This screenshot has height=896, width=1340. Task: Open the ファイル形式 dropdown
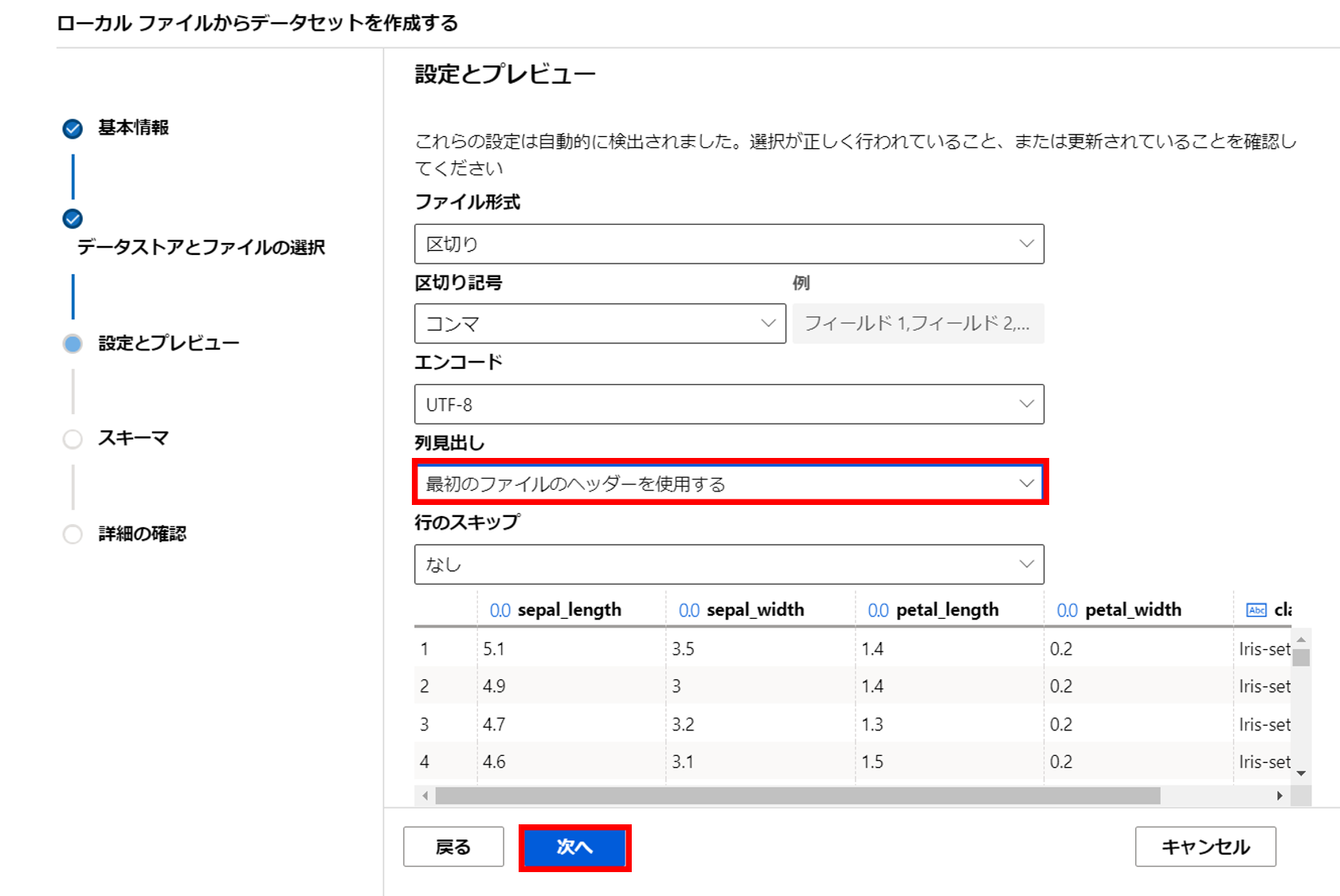tap(728, 244)
